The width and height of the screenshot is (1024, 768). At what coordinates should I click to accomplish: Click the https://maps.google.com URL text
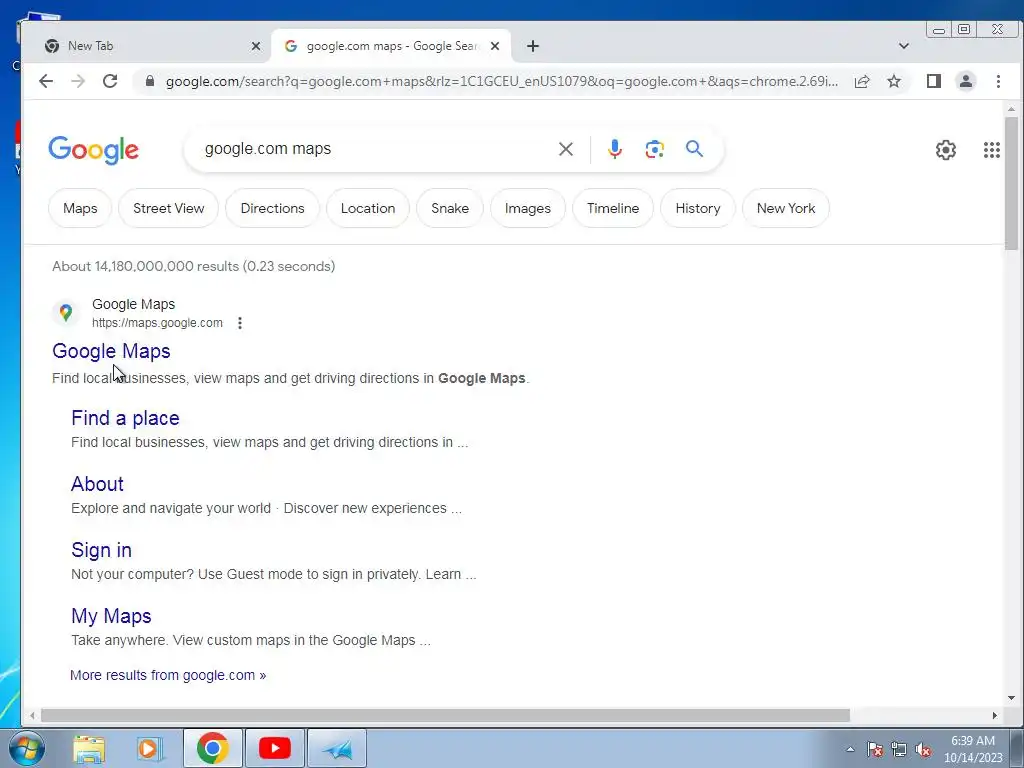157,323
